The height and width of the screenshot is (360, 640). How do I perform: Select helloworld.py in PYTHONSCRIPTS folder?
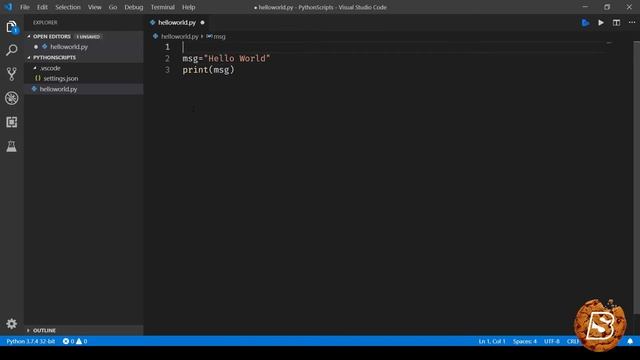(x=58, y=89)
